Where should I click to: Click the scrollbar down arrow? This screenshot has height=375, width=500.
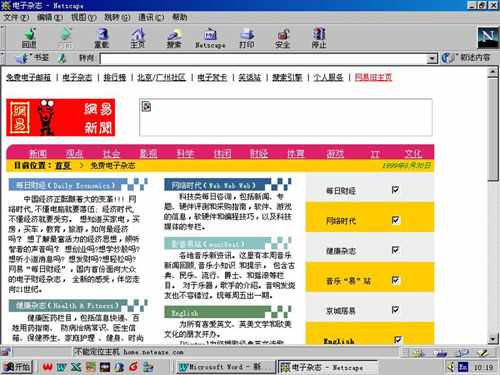click(493, 339)
